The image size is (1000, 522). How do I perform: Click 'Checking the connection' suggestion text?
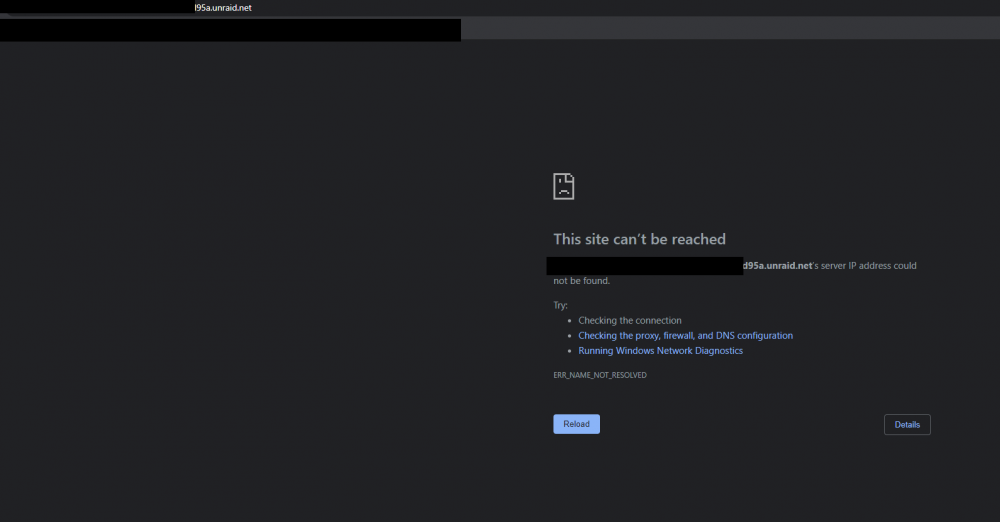tap(629, 320)
